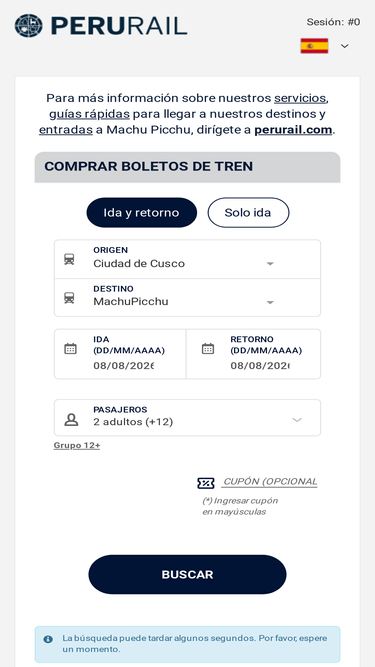Click the PeruRail globe logo icon
This screenshot has height=667, width=375.
click(x=28, y=26)
